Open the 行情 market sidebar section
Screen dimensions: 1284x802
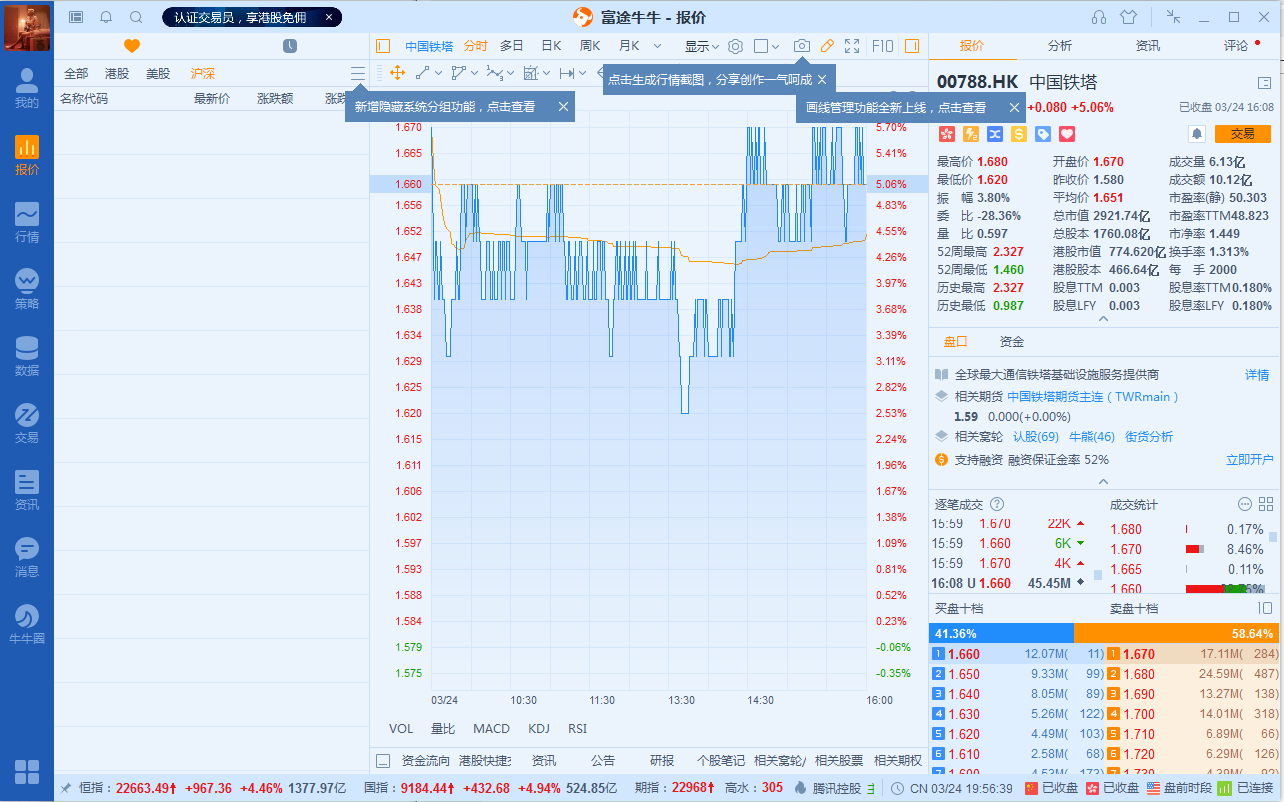point(27,223)
